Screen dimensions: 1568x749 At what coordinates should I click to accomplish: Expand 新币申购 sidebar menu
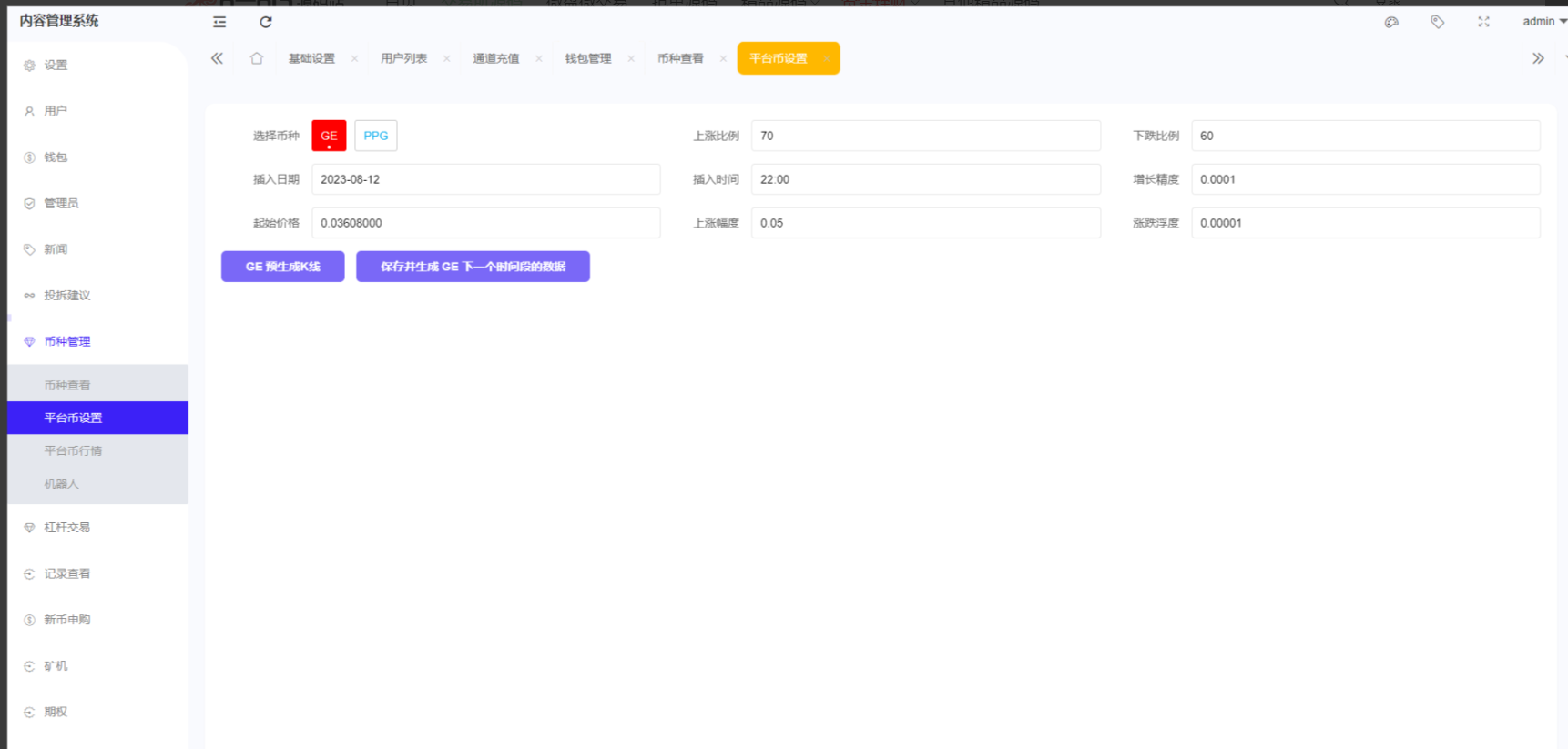(97, 620)
